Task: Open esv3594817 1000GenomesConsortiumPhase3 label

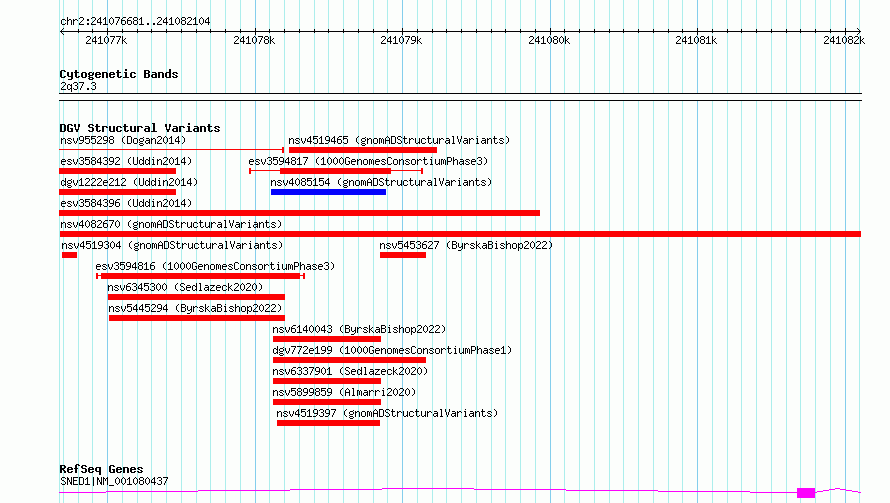Action: (x=368, y=161)
